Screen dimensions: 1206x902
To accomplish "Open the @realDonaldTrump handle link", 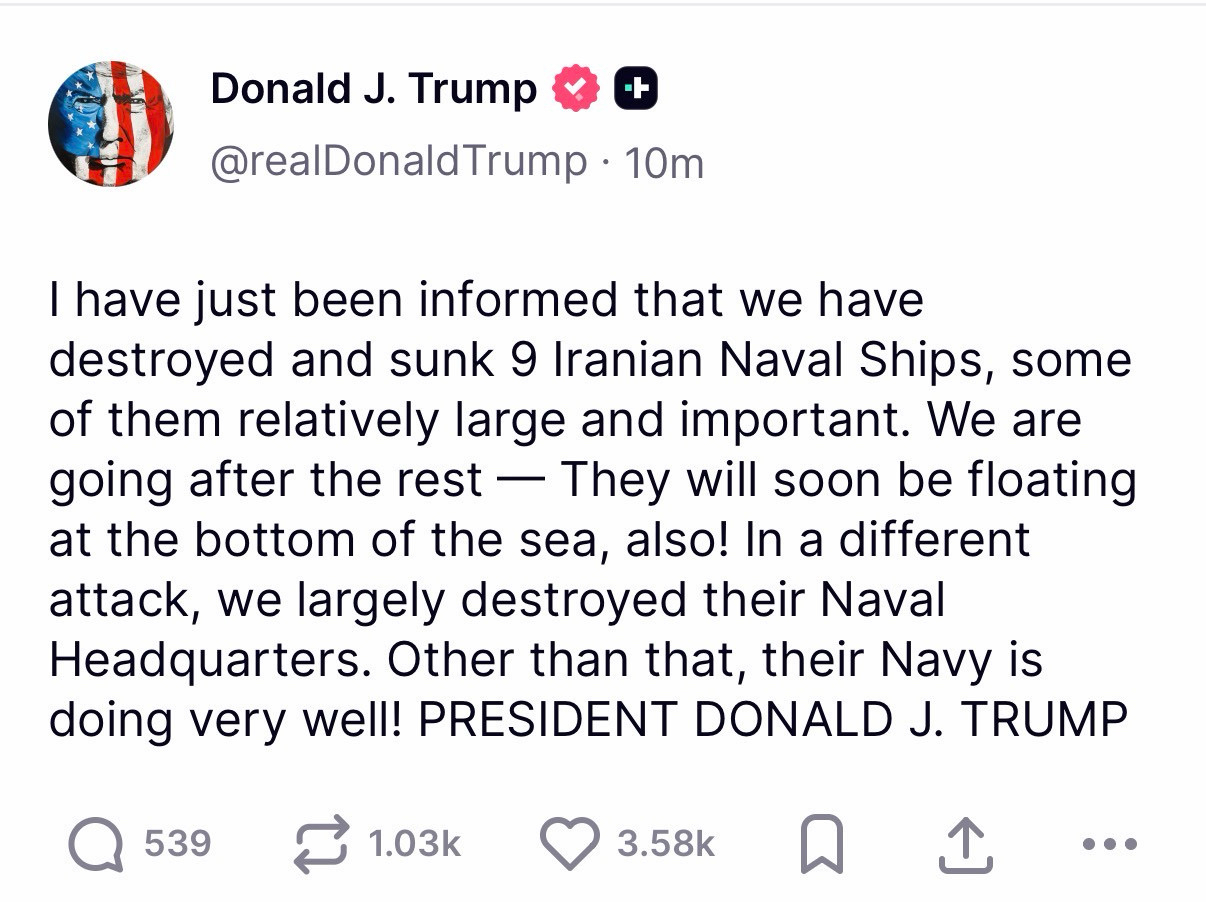I will point(398,161).
